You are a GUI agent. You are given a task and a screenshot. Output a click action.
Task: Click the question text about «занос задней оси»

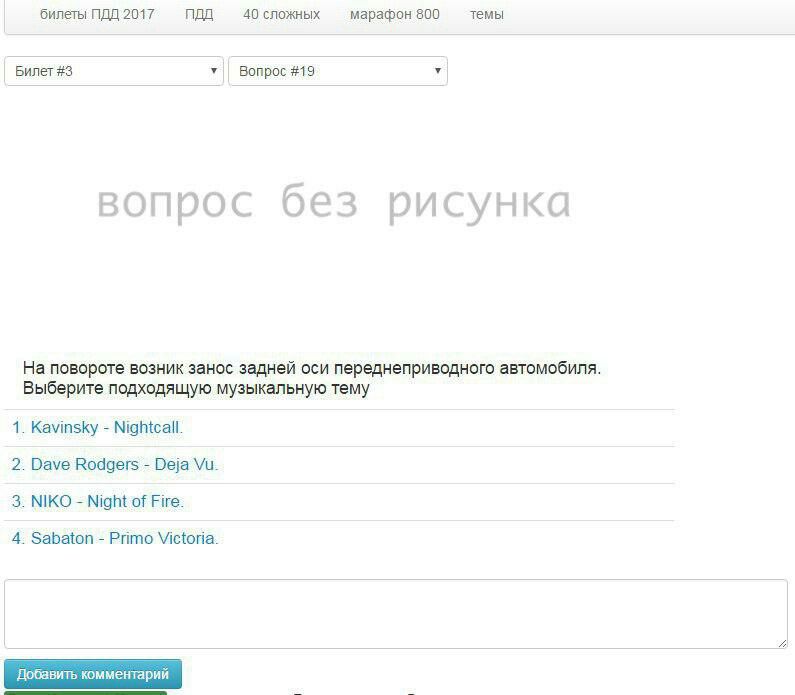[311, 378]
